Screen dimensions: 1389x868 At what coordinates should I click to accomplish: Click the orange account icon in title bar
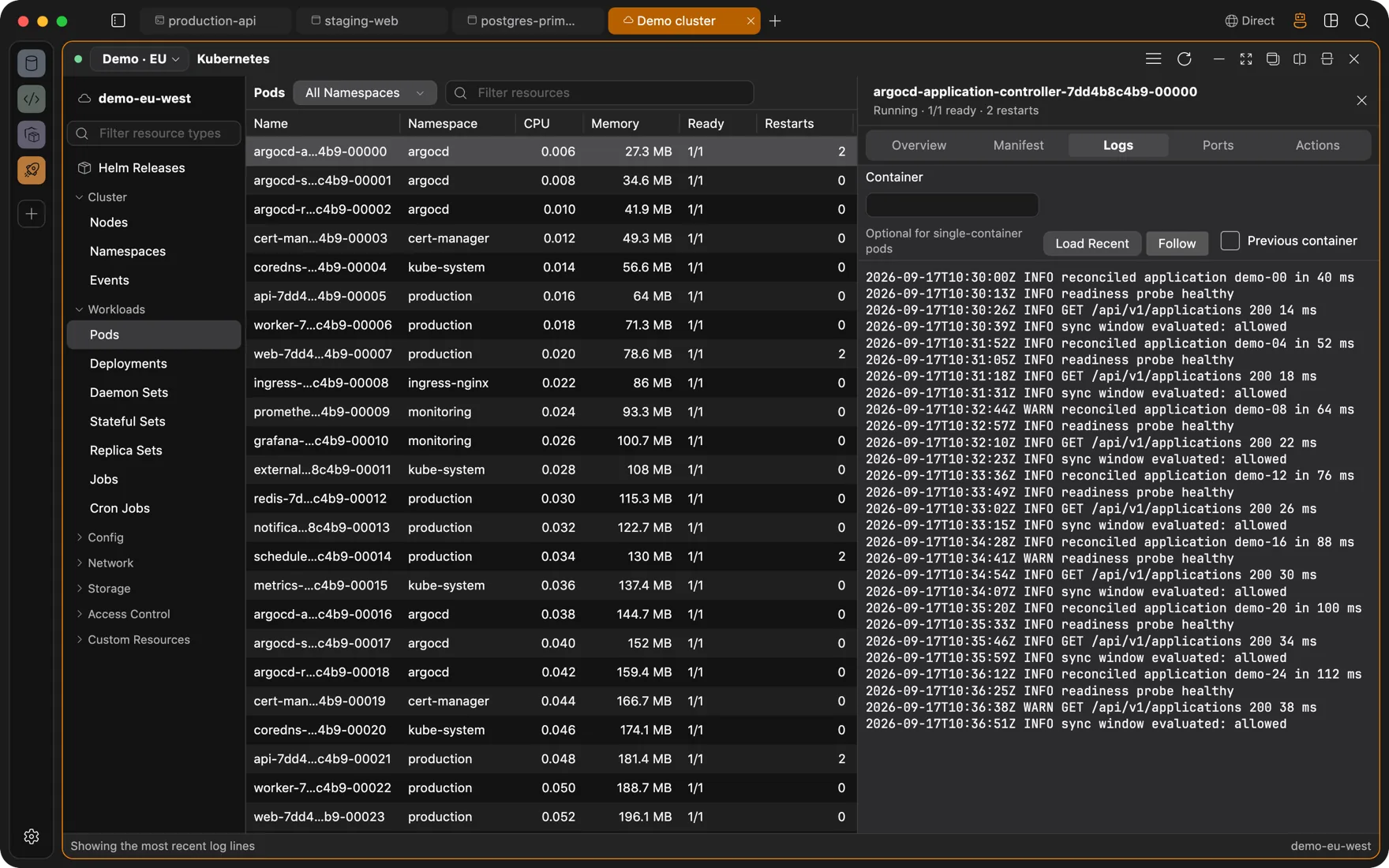[x=1300, y=21]
